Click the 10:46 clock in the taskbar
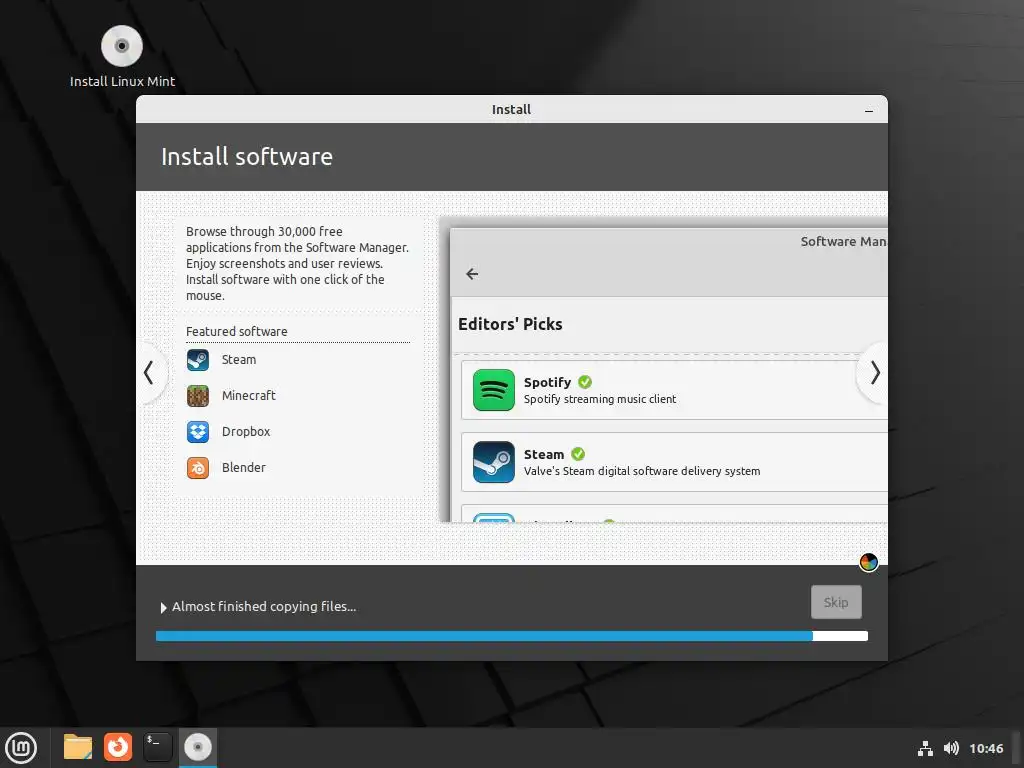Screen dimensions: 1024x768 pyautogui.click(x=986, y=748)
